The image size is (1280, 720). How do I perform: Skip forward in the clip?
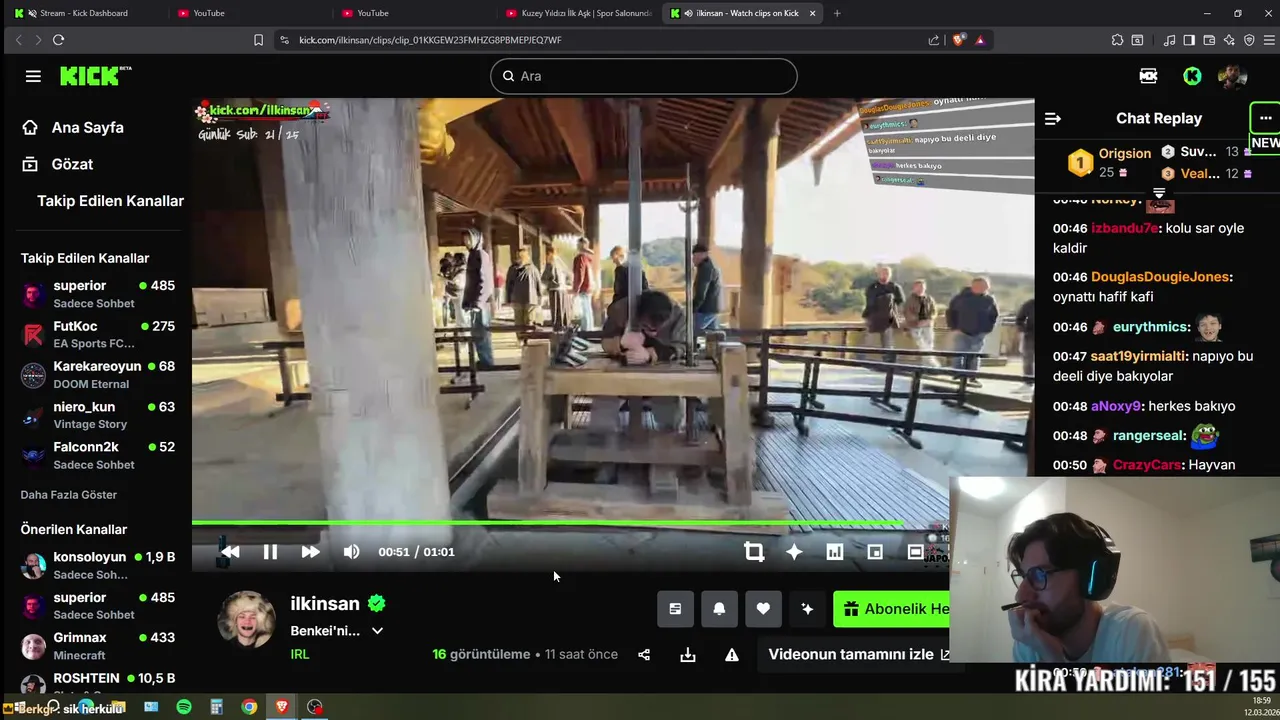pos(310,552)
